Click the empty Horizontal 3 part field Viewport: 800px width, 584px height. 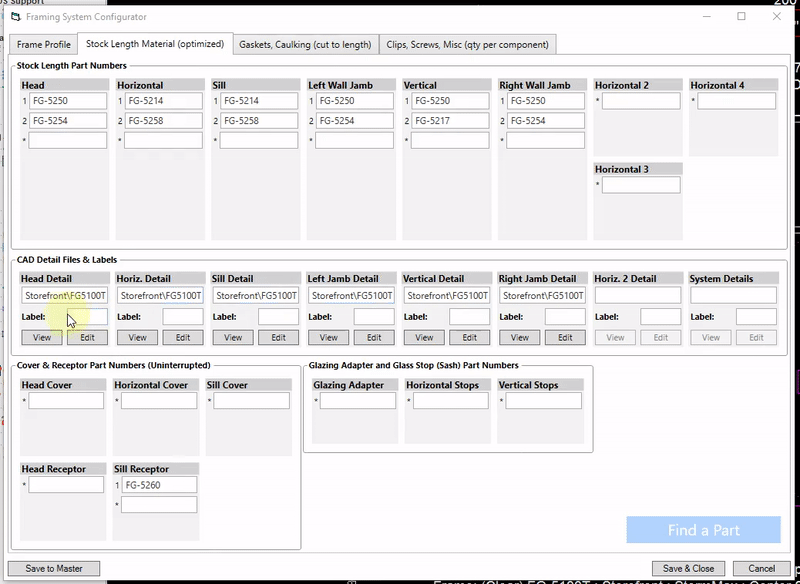[x=641, y=185]
